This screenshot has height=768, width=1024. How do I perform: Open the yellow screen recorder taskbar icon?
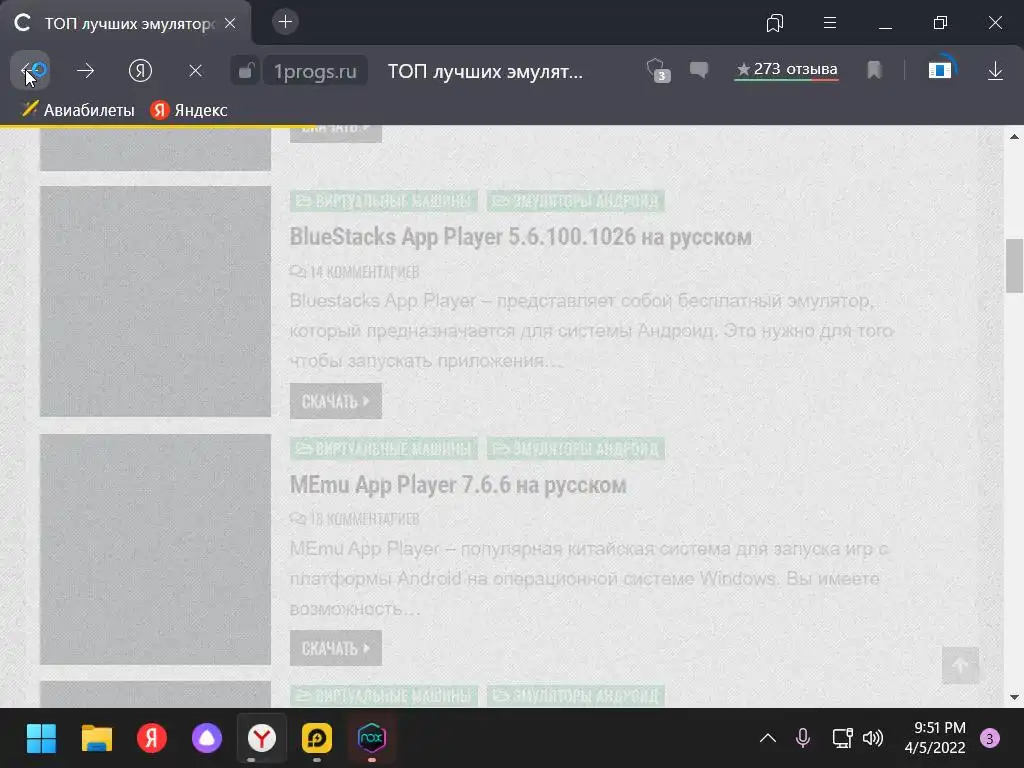pos(317,739)
